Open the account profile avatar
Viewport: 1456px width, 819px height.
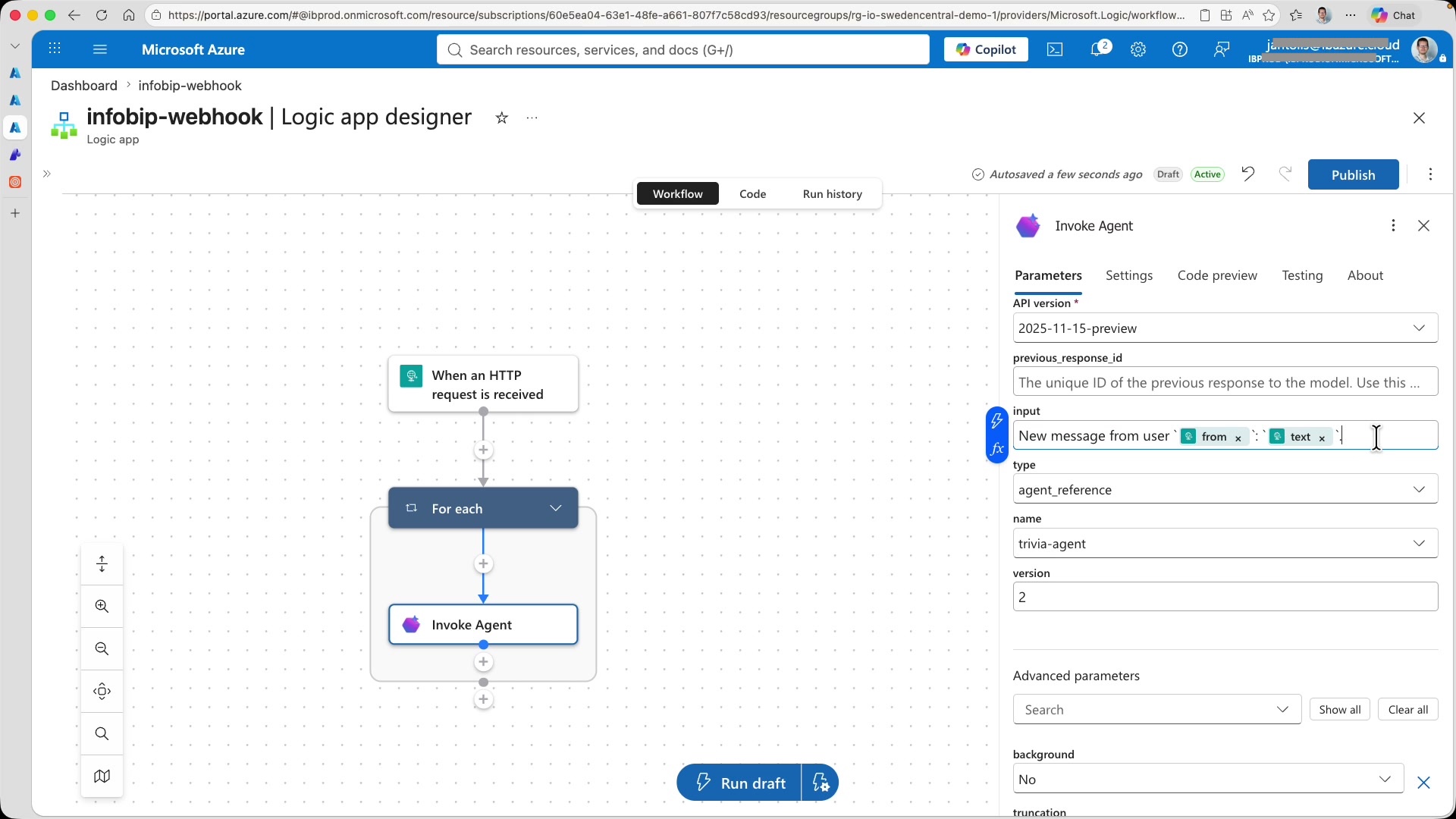click(x=1425, y=49)
